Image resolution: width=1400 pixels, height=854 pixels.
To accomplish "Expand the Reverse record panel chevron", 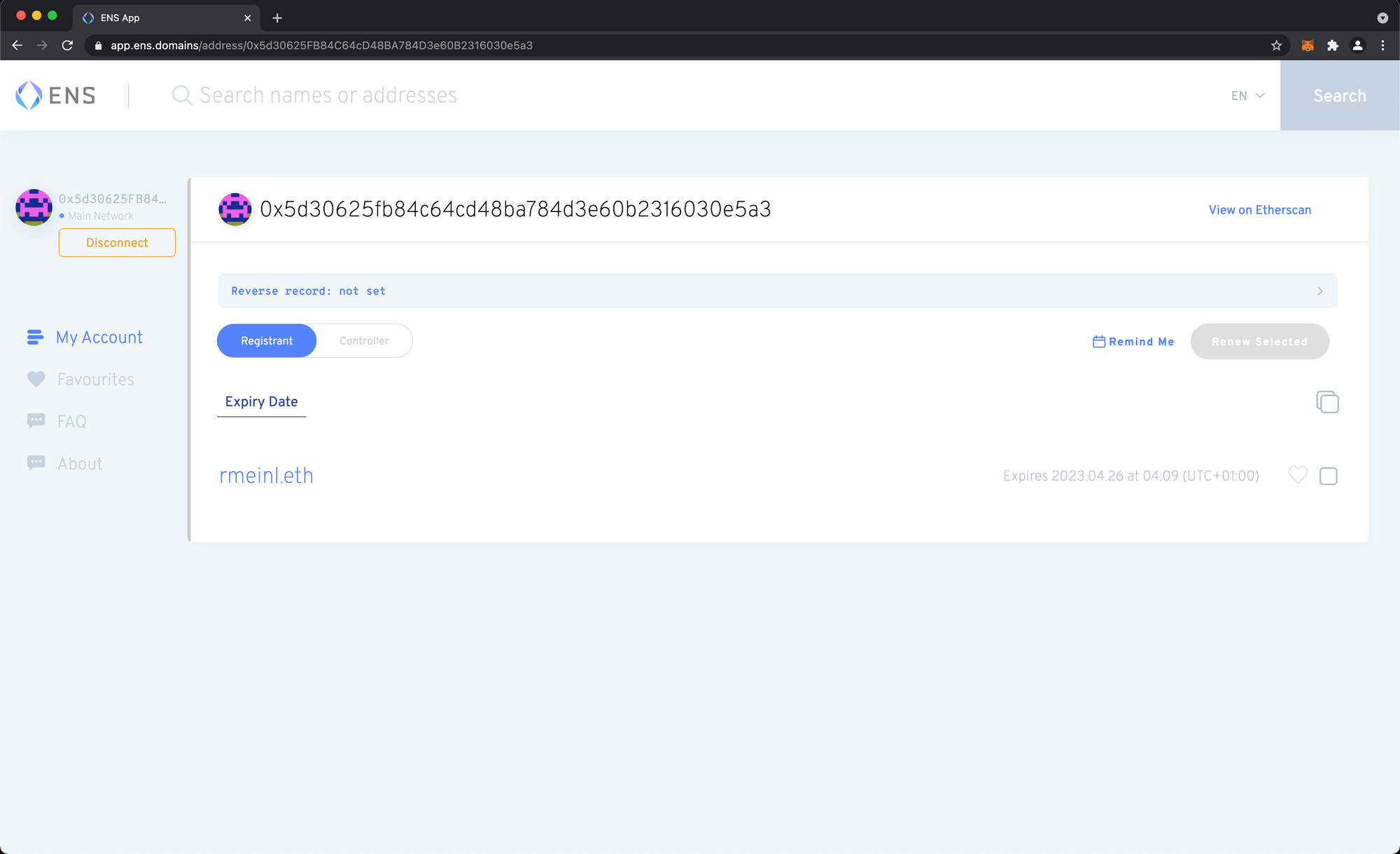I will click(x=1320, y=291).
